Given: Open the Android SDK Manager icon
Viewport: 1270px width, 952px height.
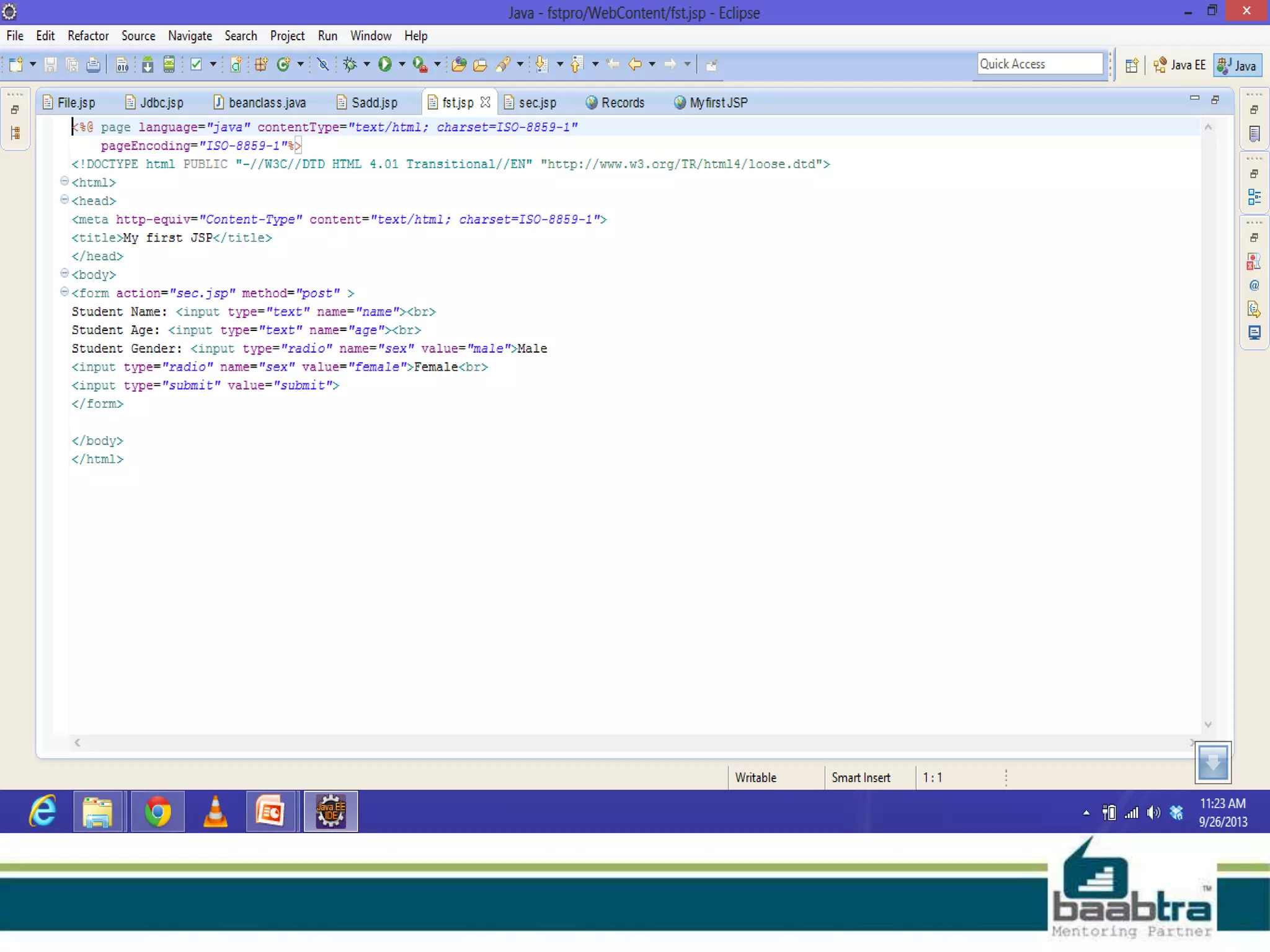Looking at the screenshot, I should tap(147, 64).
